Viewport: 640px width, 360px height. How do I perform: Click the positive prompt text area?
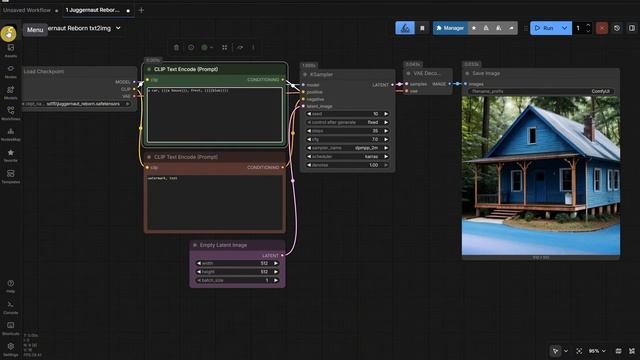pyautogui.click(x=215, y=115)
